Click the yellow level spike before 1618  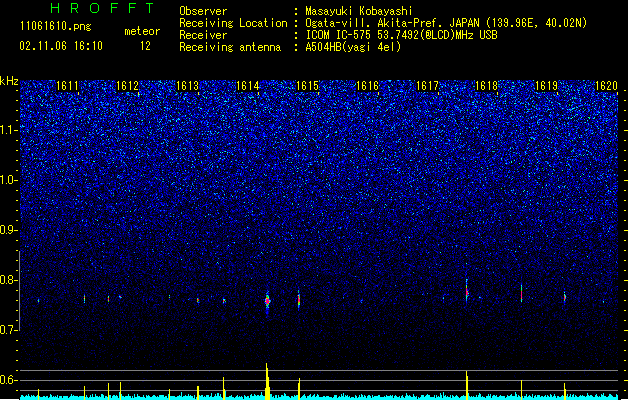[467, 385]
